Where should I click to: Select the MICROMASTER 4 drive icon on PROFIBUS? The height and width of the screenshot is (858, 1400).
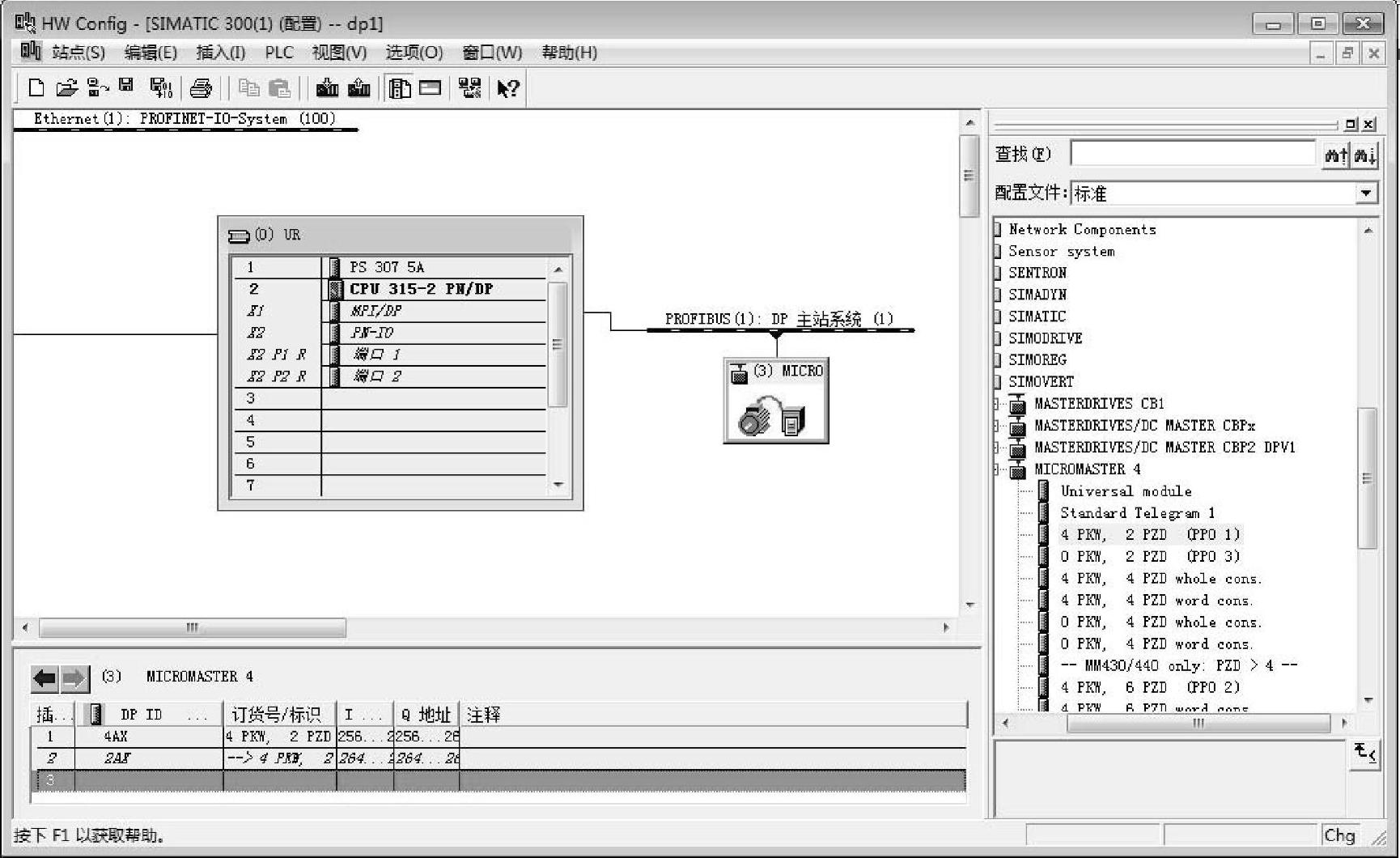776,401
